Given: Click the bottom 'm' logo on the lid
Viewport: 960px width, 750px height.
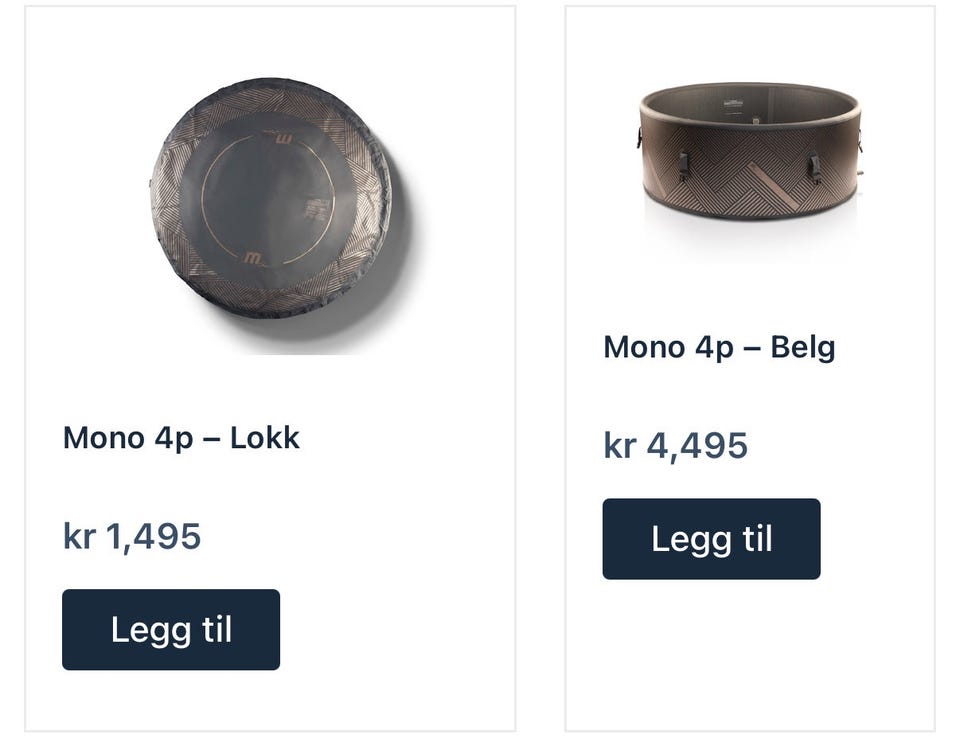Looking at the screenshot, I should click(x=252, y=258).
